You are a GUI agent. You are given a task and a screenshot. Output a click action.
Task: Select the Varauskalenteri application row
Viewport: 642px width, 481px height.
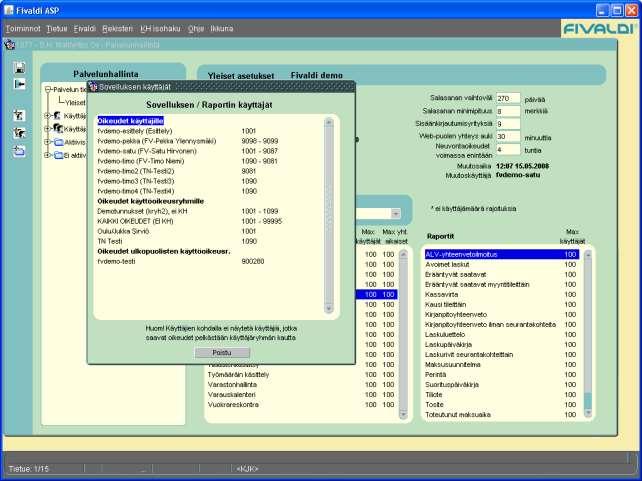coord(302,395)
